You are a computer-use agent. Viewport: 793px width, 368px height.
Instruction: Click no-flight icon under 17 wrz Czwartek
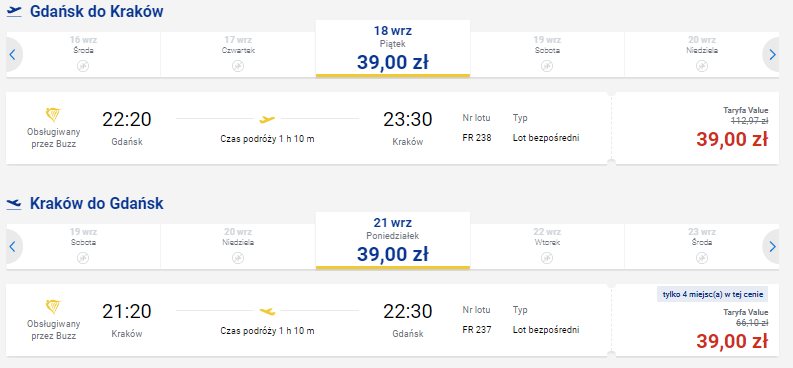(x=238, y=66)
